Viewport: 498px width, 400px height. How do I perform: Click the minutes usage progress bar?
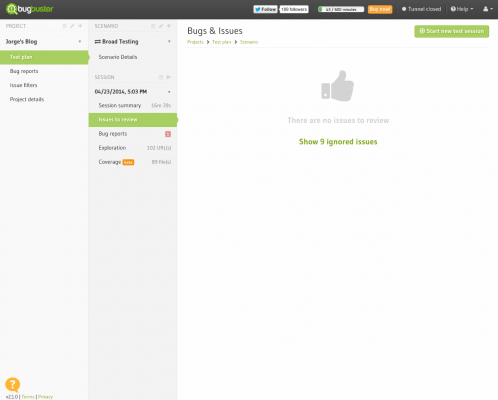coord(341,9)
